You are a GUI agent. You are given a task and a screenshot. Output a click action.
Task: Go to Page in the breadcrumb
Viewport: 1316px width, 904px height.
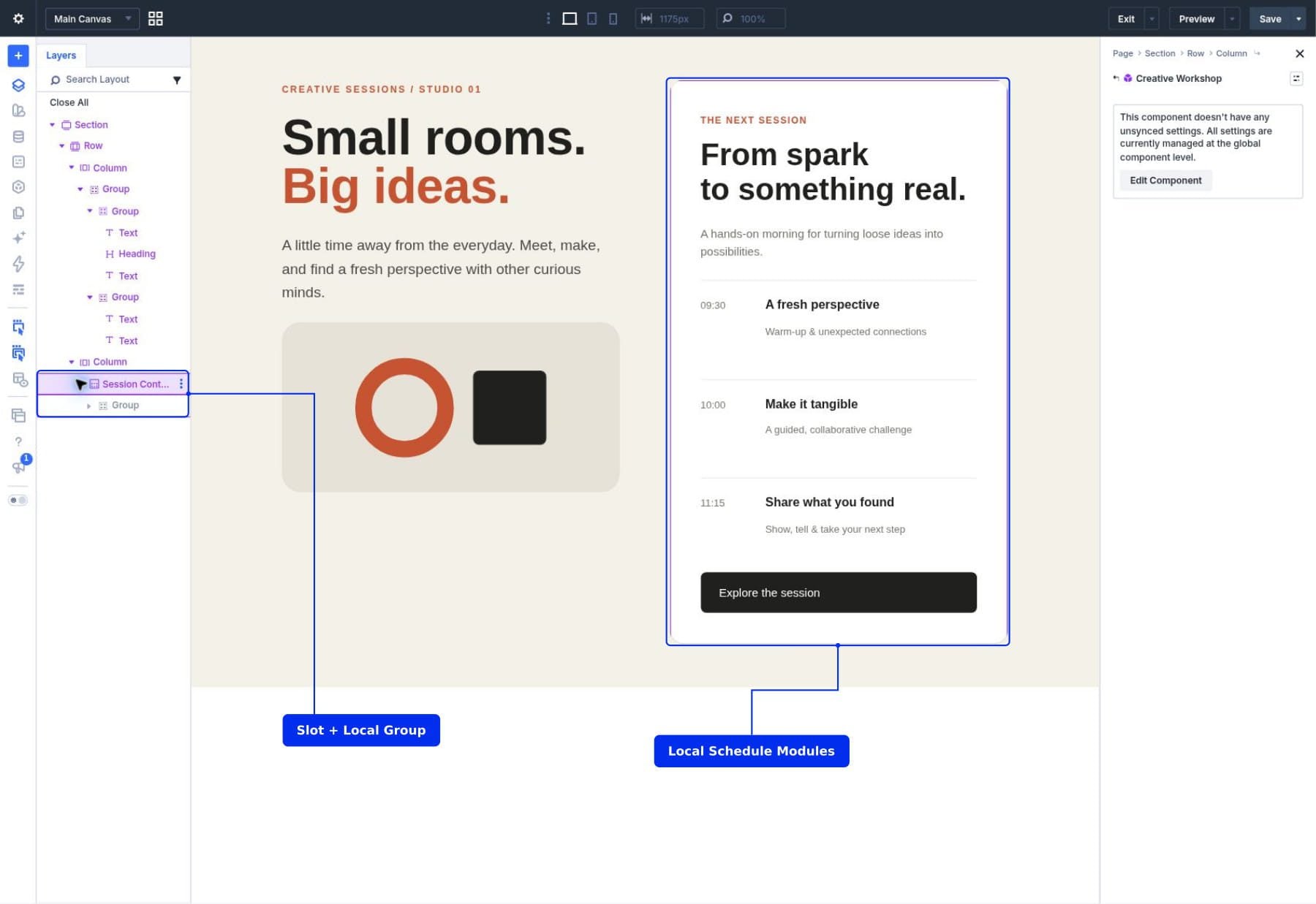pos(1123,53)
